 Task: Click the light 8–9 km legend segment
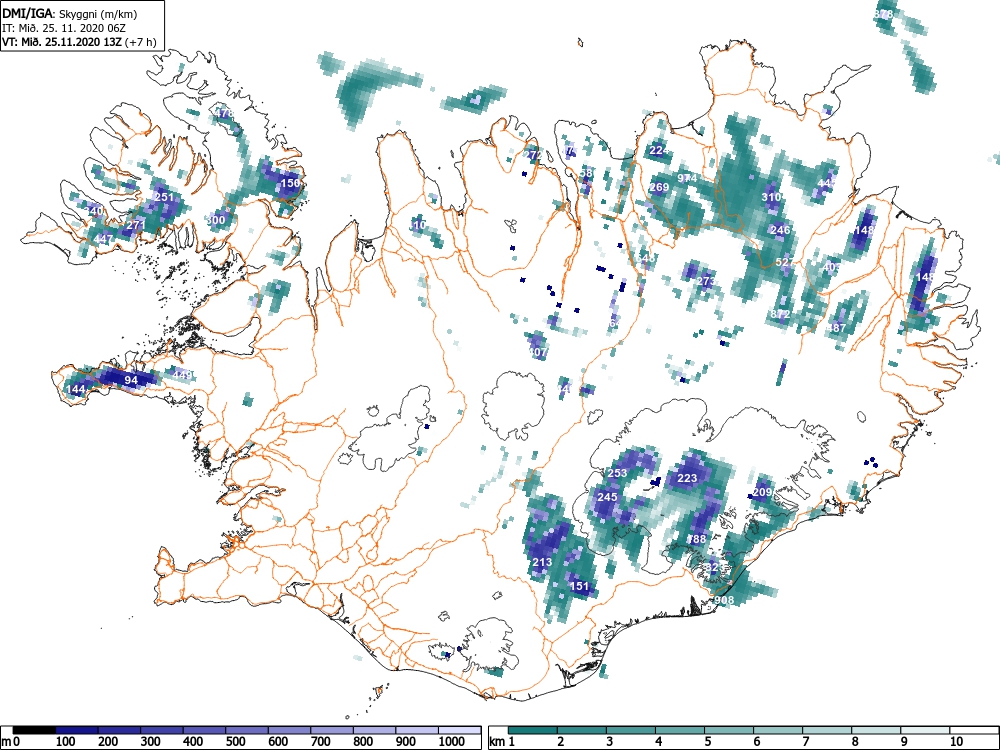(x=877, y=730)
